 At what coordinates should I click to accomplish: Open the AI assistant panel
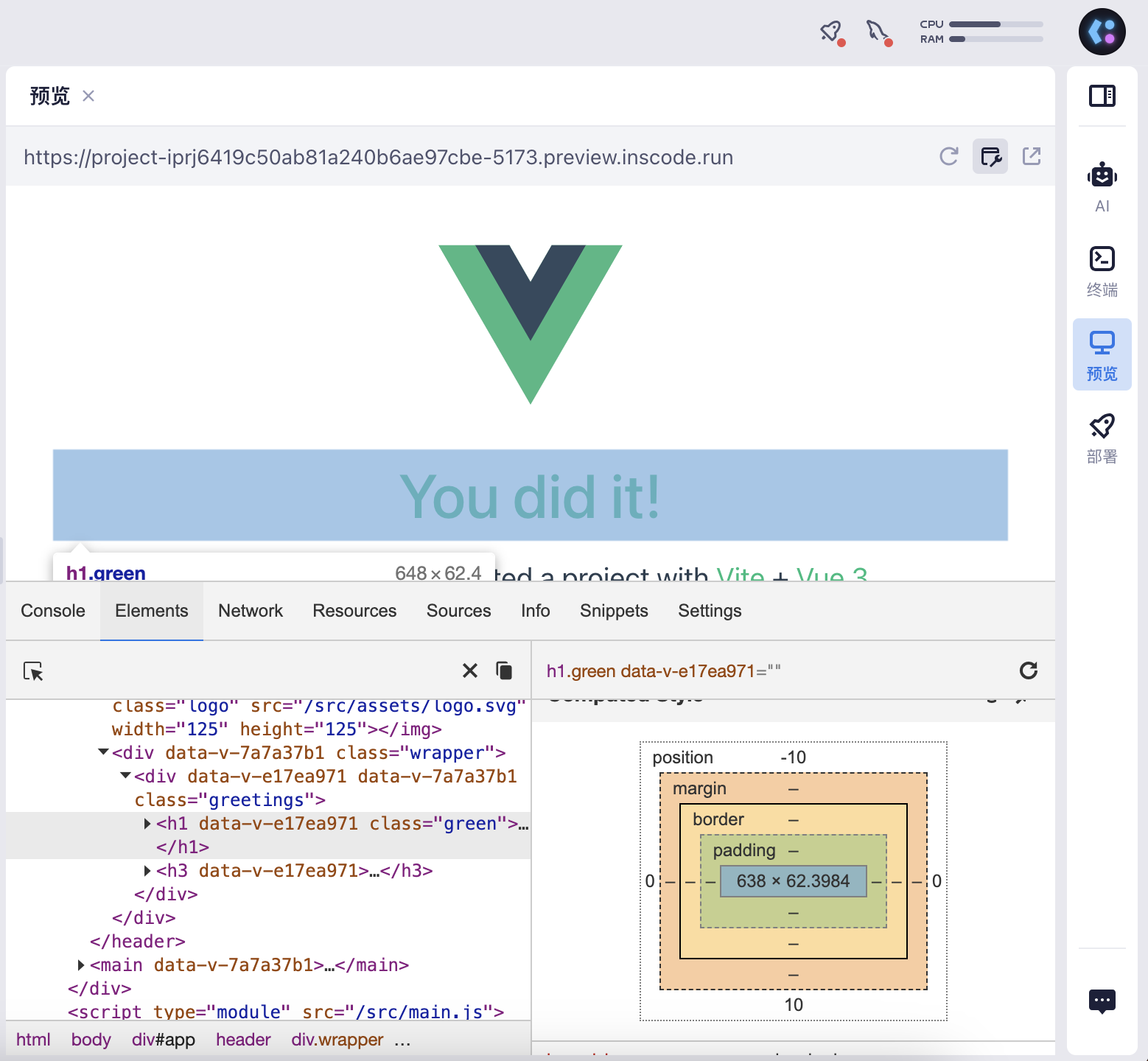(x=1102, y=187)
